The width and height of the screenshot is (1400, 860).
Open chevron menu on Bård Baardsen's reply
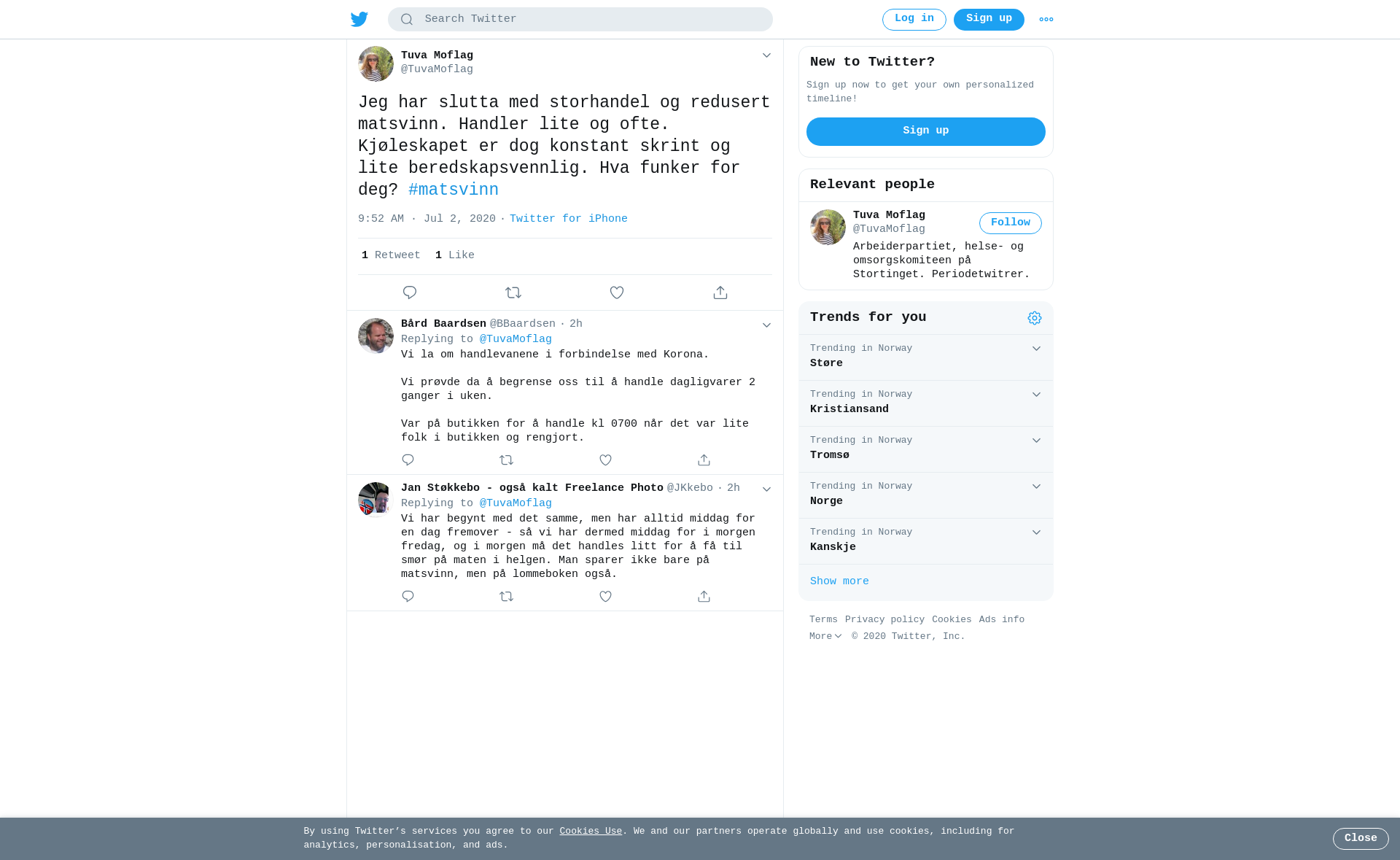tap(766, 325)
